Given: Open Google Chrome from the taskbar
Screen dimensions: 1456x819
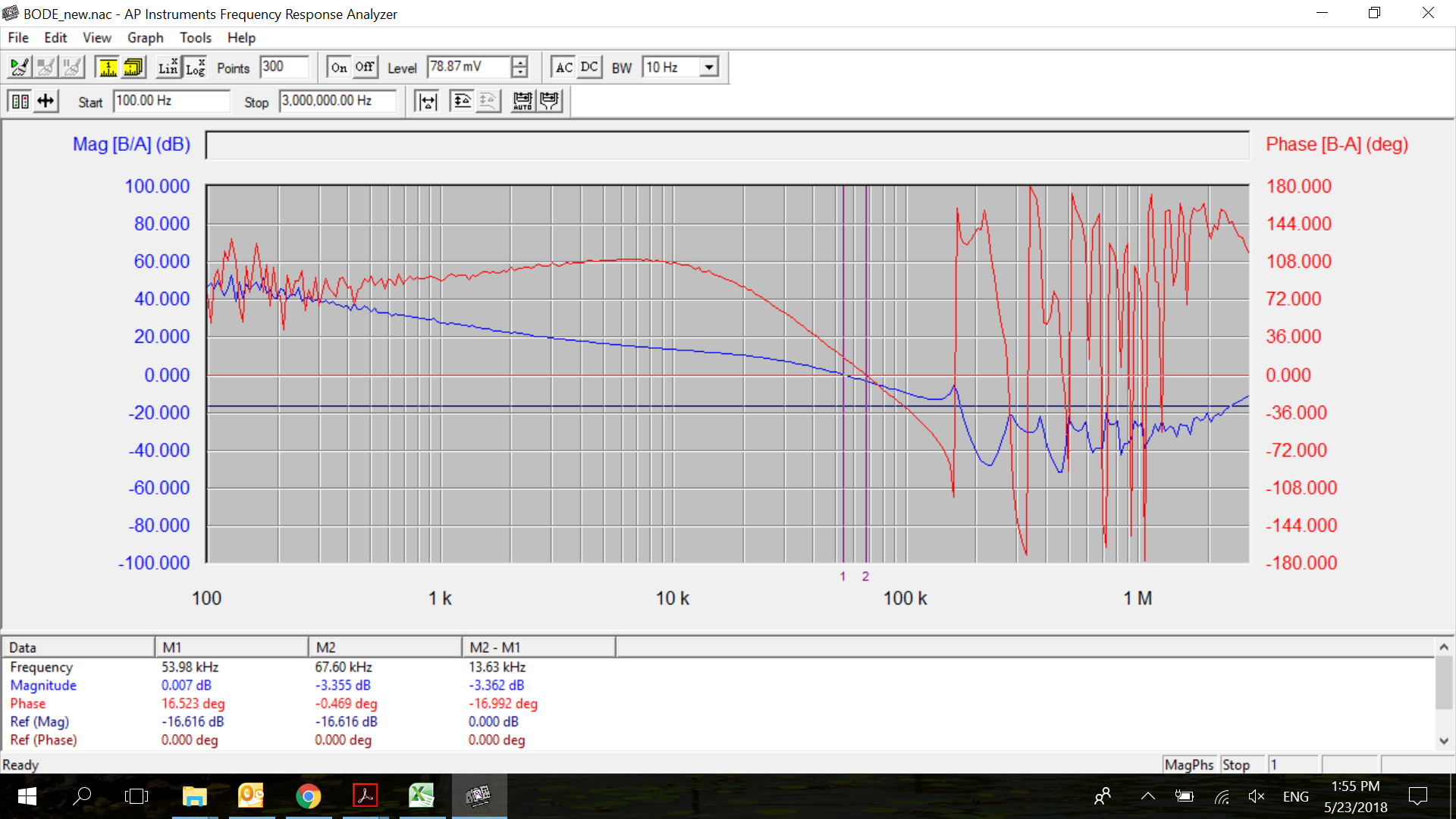Looking at the screenshot, I should pos(308,796).
